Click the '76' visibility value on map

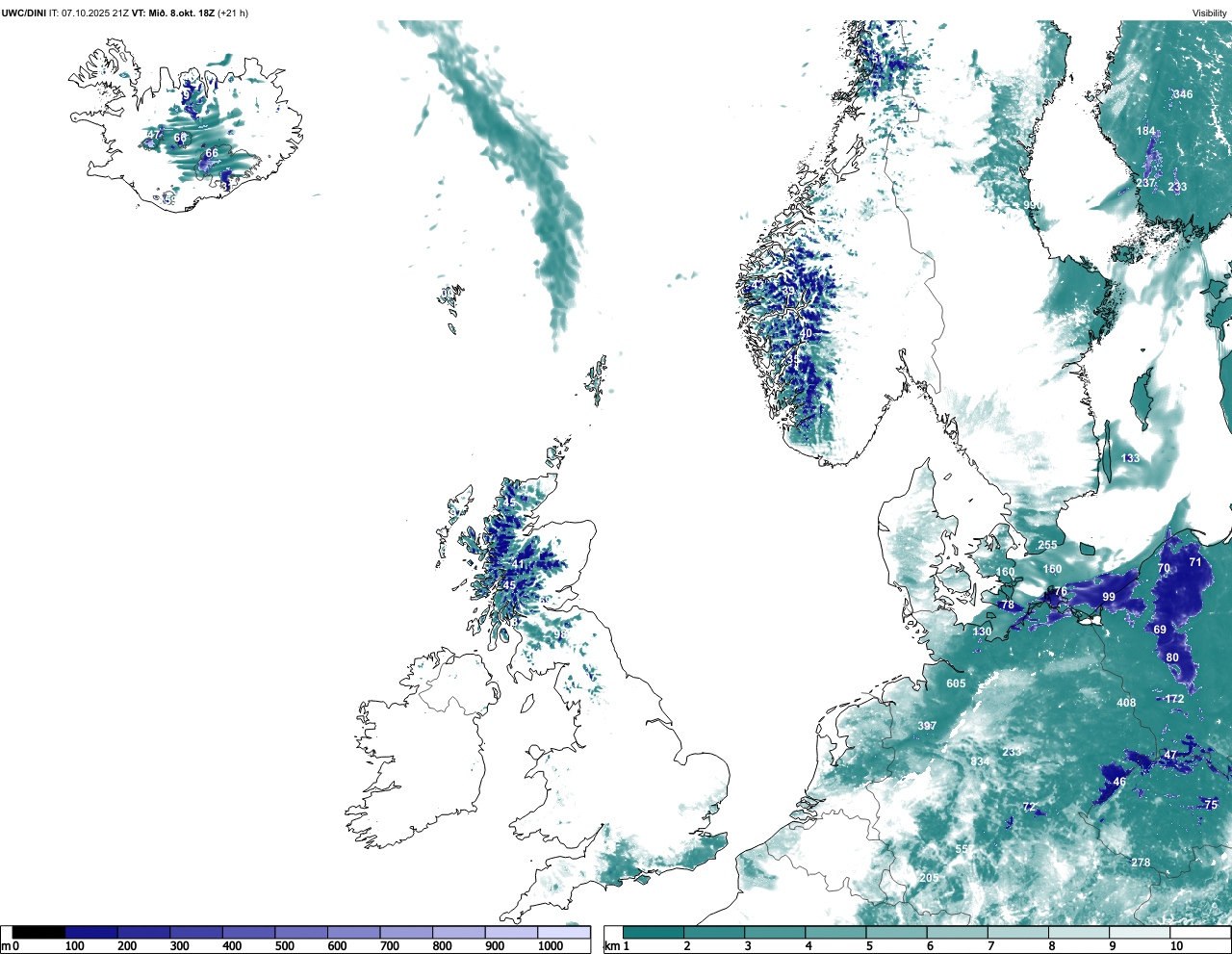pyautogui.click(x=1060, y=592)
